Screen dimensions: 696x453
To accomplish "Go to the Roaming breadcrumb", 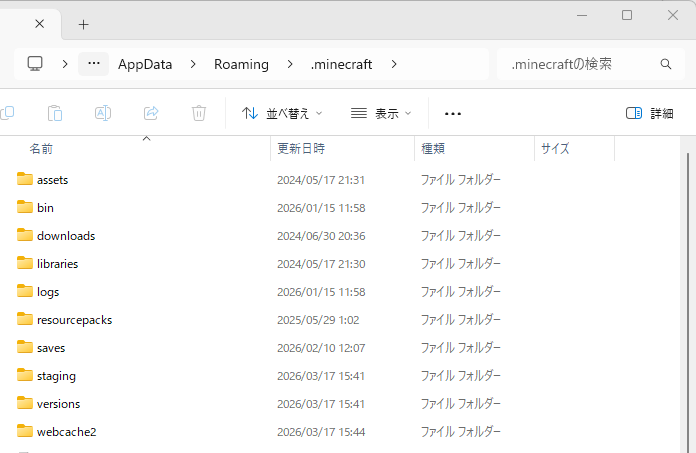I will pyautogui.click(x=241, y=64).
